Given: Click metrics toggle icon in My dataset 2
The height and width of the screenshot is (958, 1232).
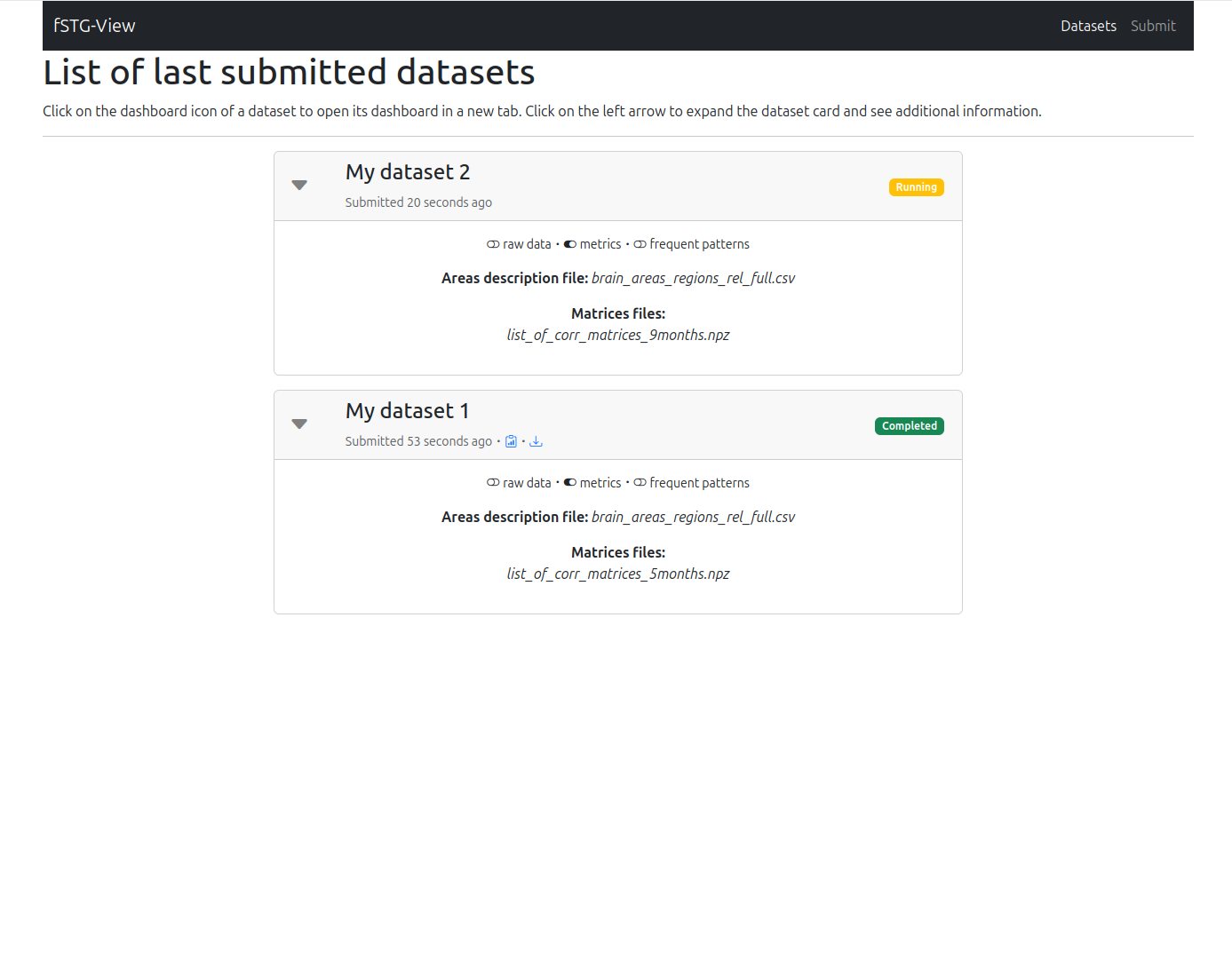Looking at the screenshot, I should tap(570, 244).
